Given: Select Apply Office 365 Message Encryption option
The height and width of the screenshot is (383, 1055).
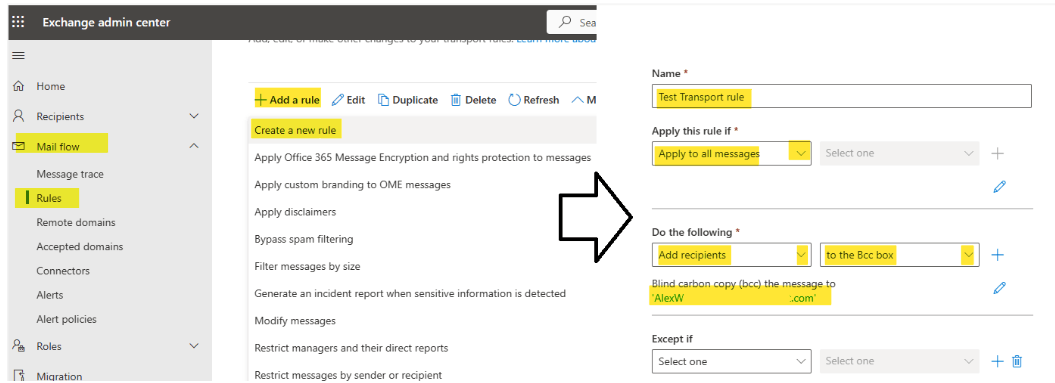Looking at the screenshot, I should pos(423,157).
